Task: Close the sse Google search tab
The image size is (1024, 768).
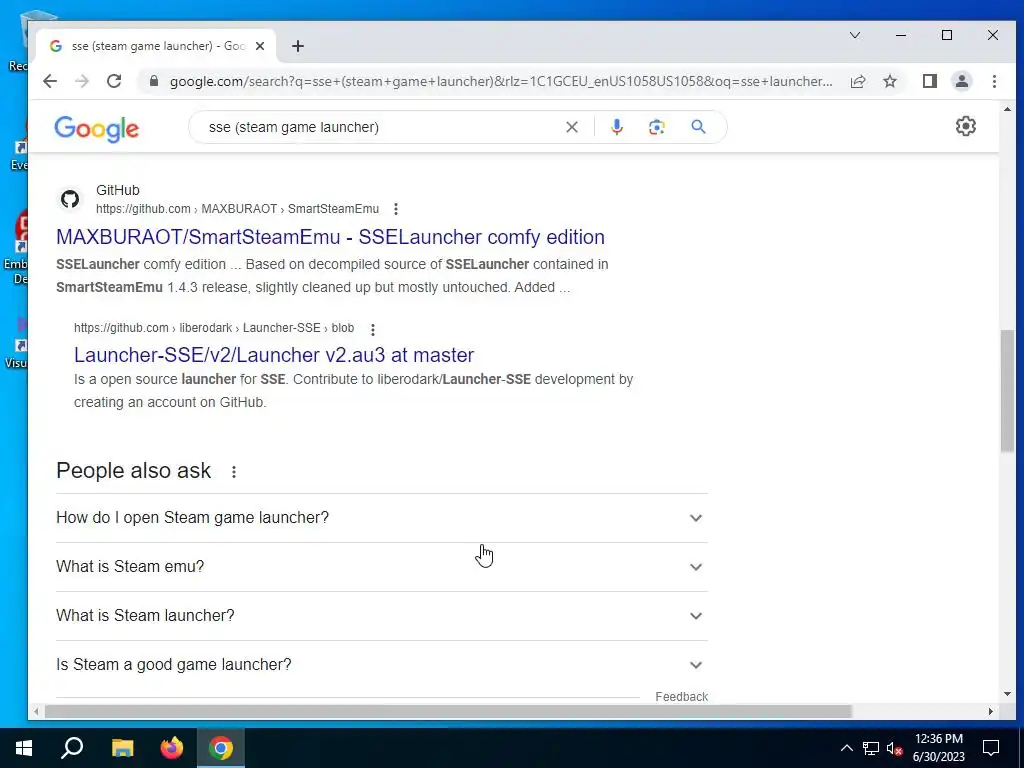Action: click(x=260, y=46)
